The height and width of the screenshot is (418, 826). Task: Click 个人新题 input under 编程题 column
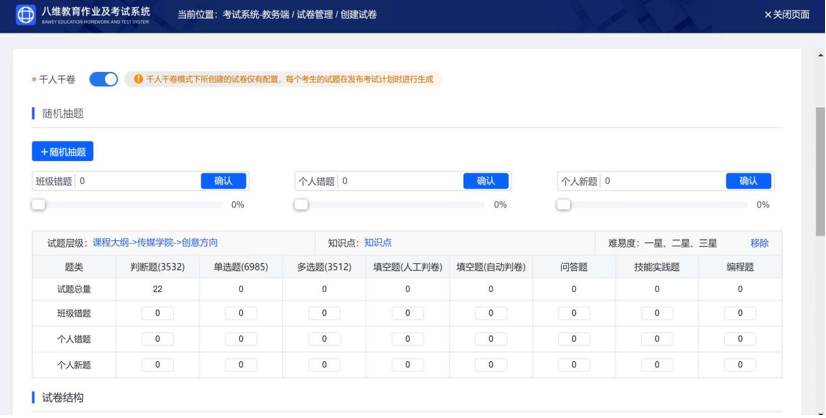pos(740,365)
